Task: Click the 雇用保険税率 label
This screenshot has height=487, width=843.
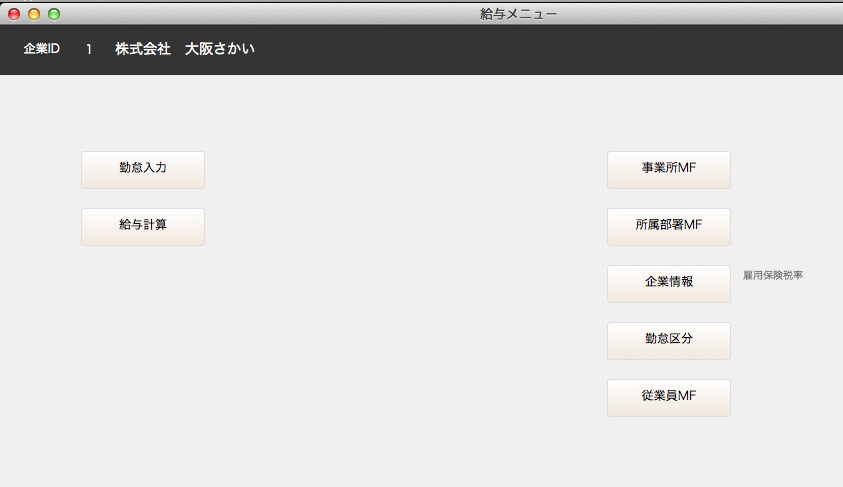Action: (773, 275)
